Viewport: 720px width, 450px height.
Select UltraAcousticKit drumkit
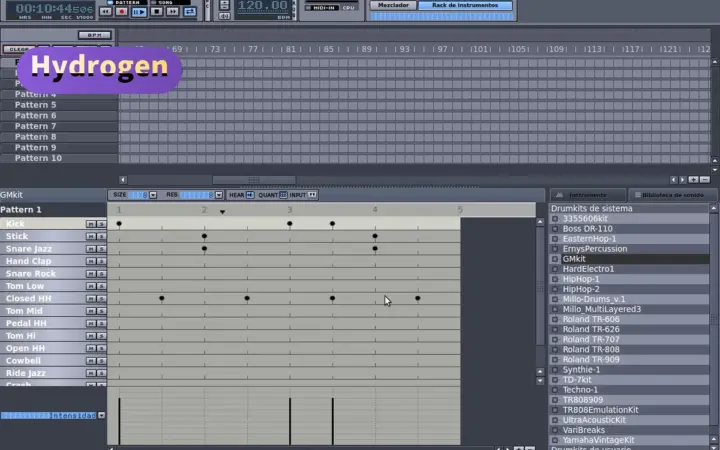594,420
